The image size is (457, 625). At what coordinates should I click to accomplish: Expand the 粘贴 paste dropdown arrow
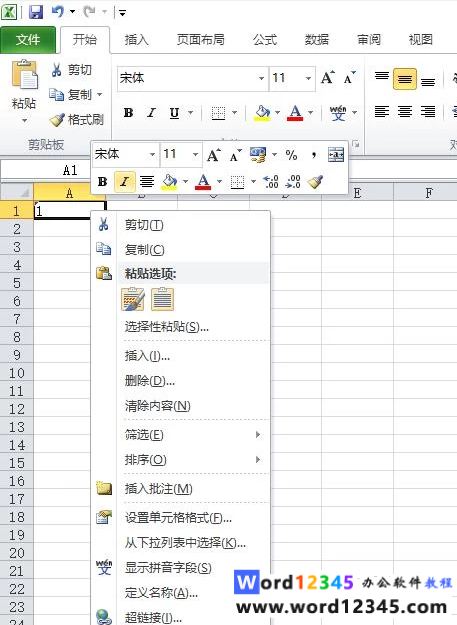click(24, 120)
